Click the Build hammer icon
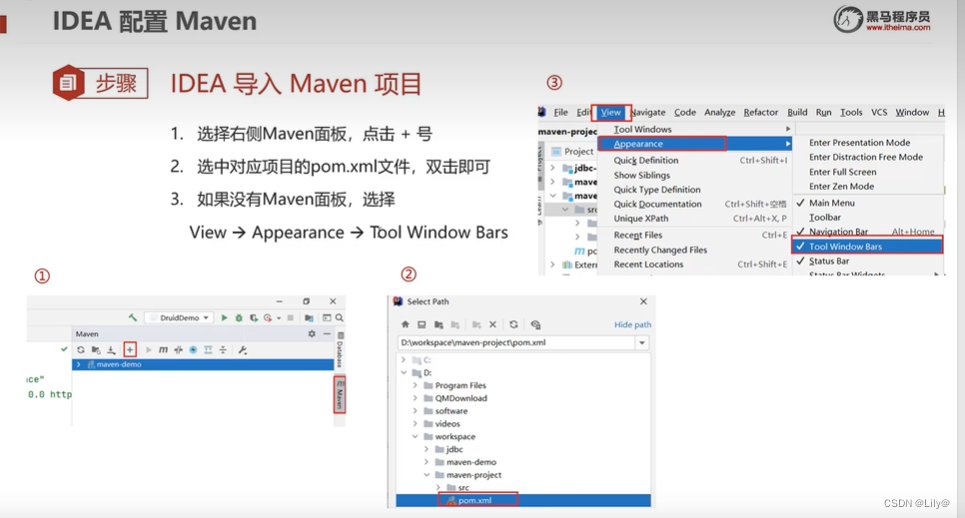Viewport: 965px width, 518px height. pyautogui.click(x=132, y=317)
